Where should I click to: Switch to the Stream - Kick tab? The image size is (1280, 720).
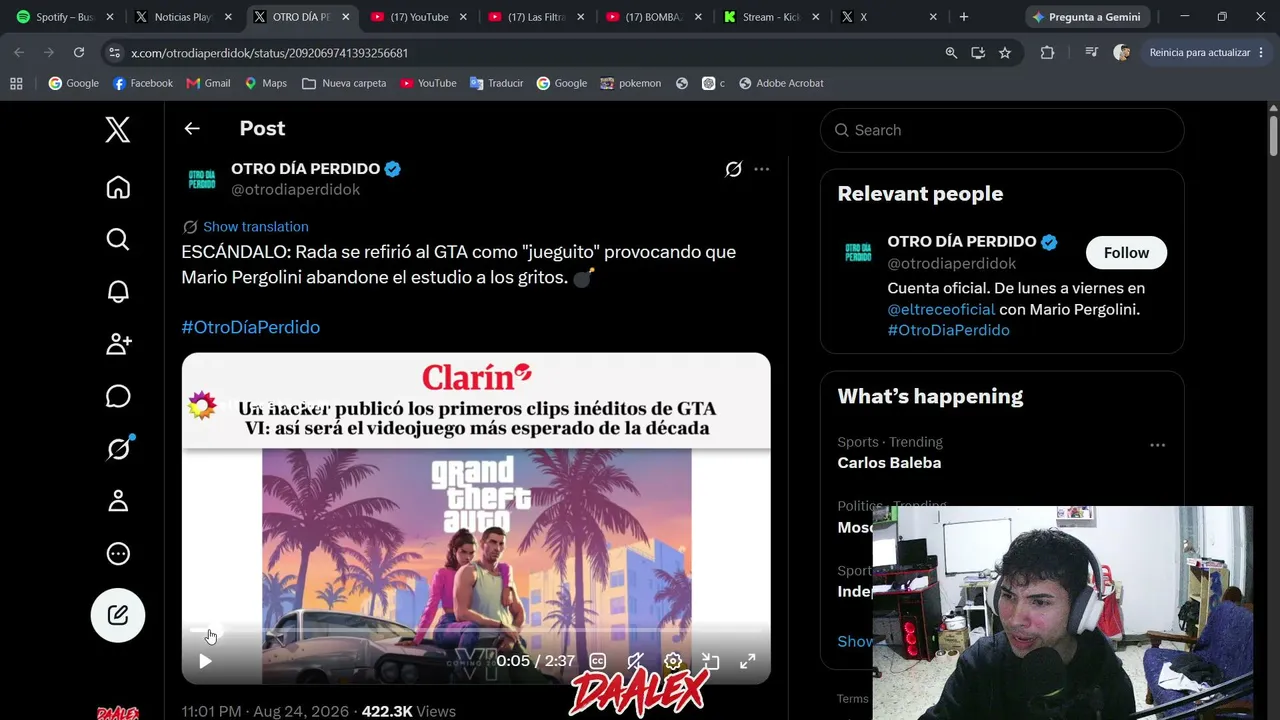[x=771, y=17]
